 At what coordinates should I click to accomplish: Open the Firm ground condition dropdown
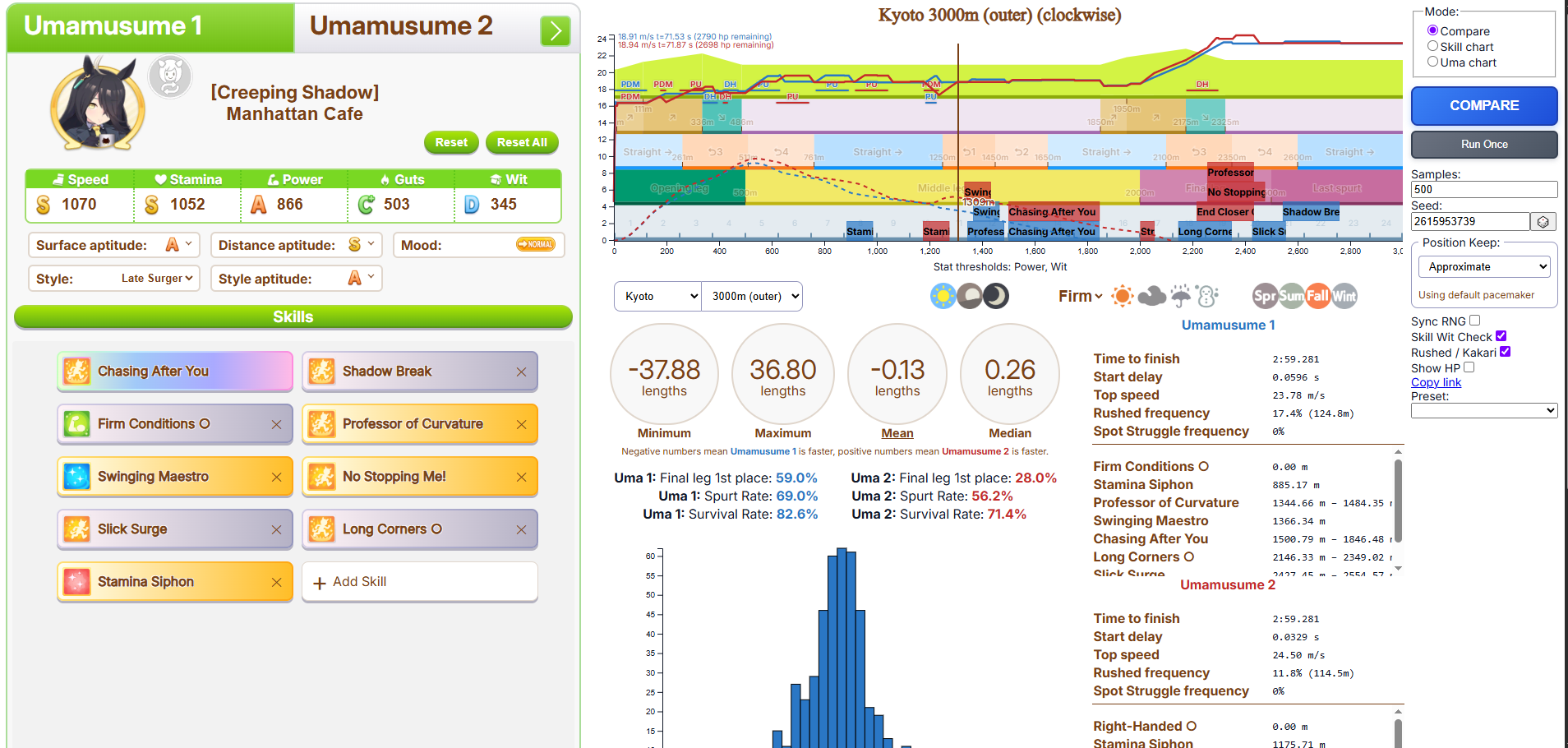(x=1081, y=296)
